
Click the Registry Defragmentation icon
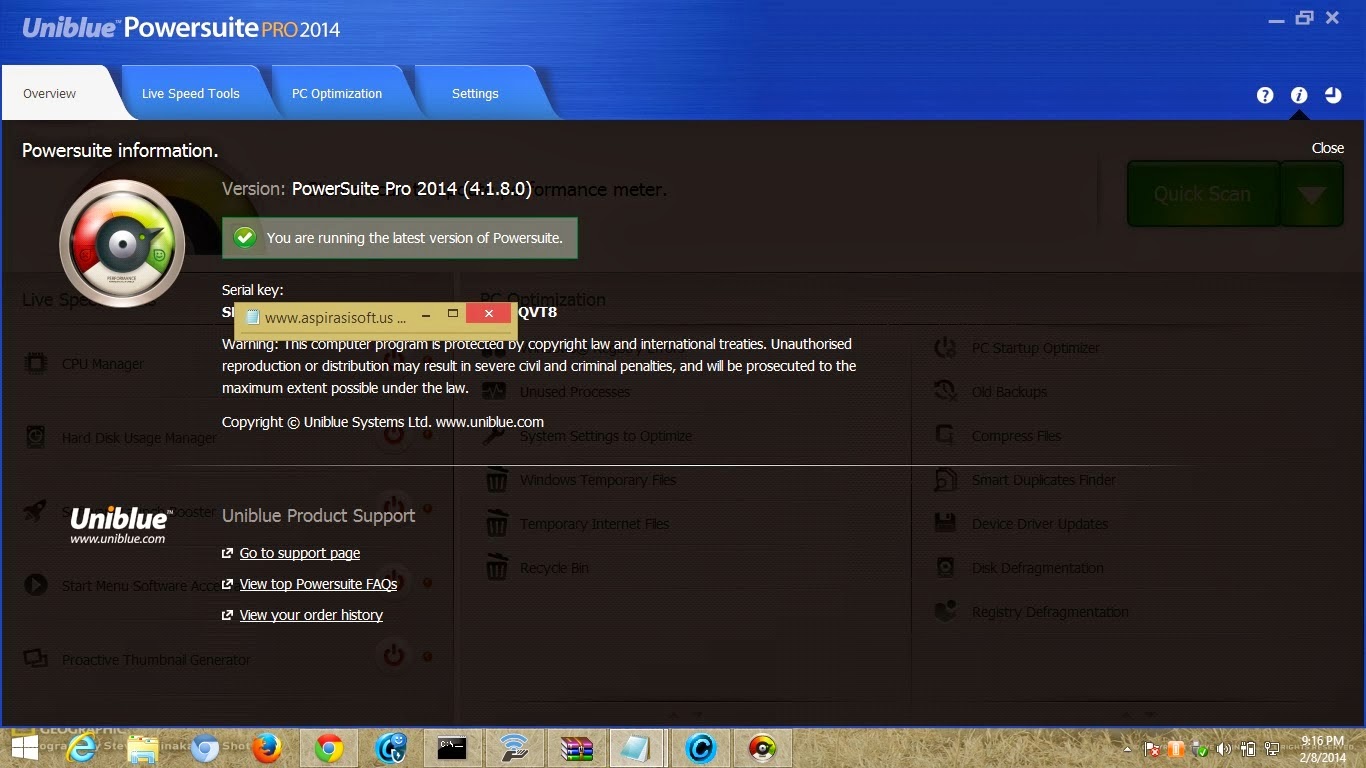click(x=945, y=611)
